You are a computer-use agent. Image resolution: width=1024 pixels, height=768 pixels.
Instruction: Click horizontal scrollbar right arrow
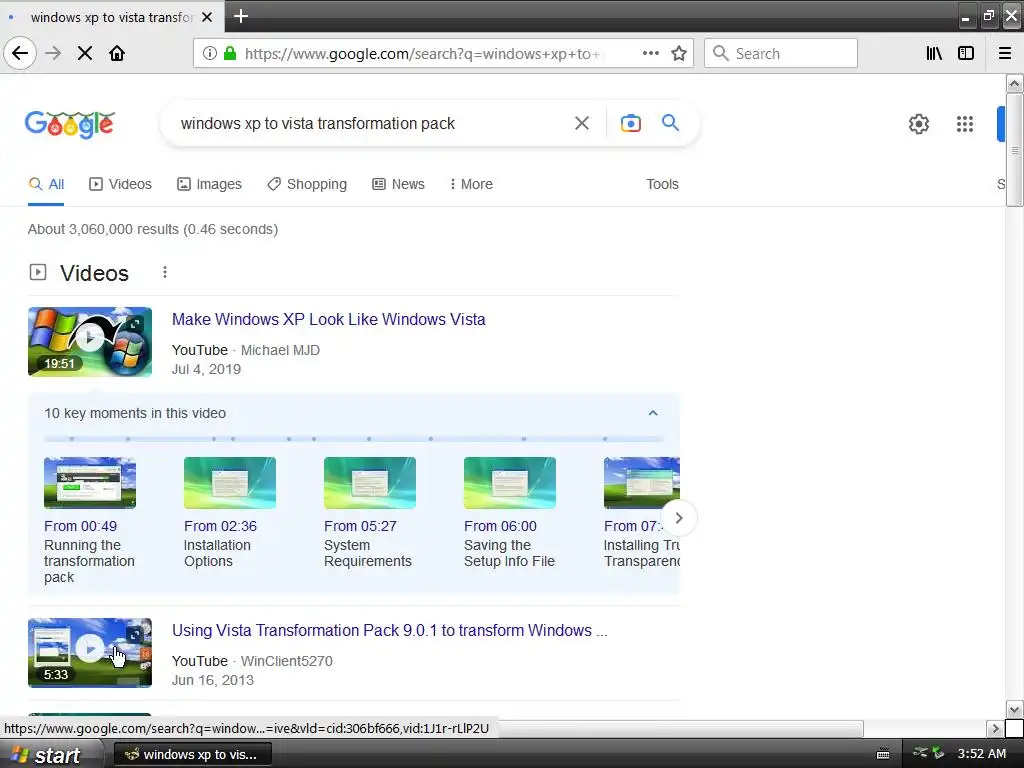coord(995,728)
